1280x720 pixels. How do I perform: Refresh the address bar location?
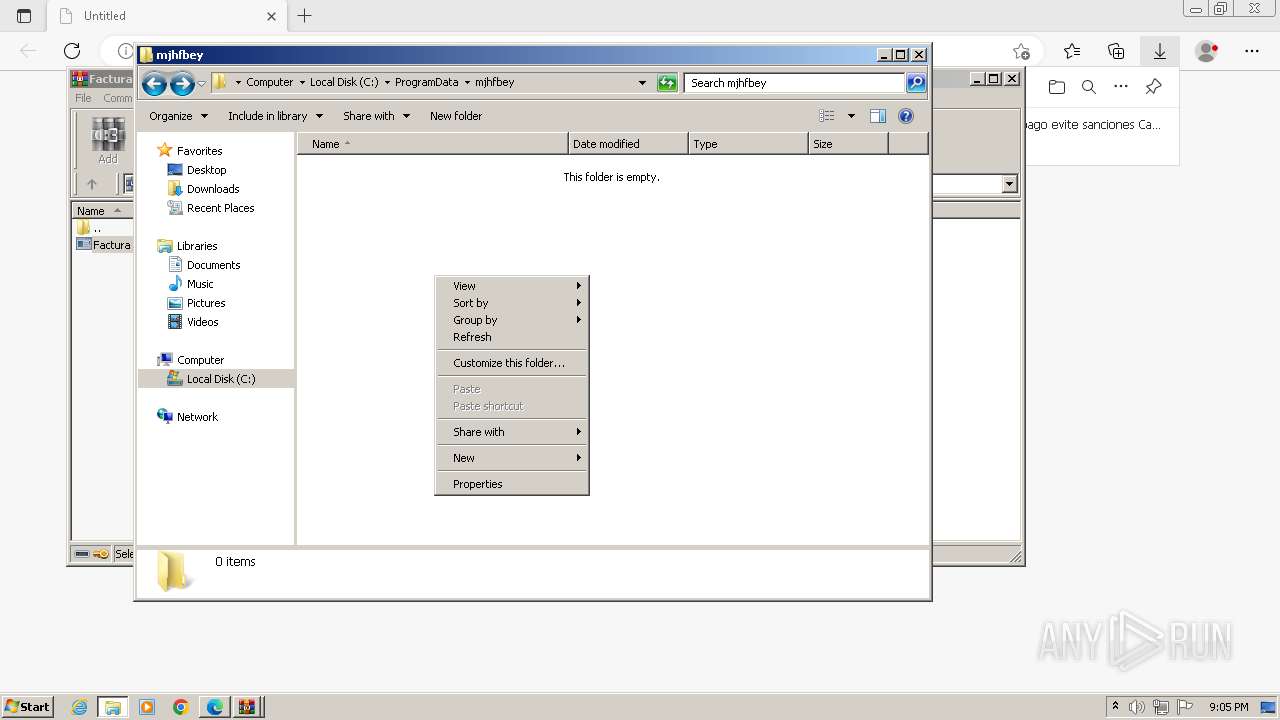click(x=667, y=83)
